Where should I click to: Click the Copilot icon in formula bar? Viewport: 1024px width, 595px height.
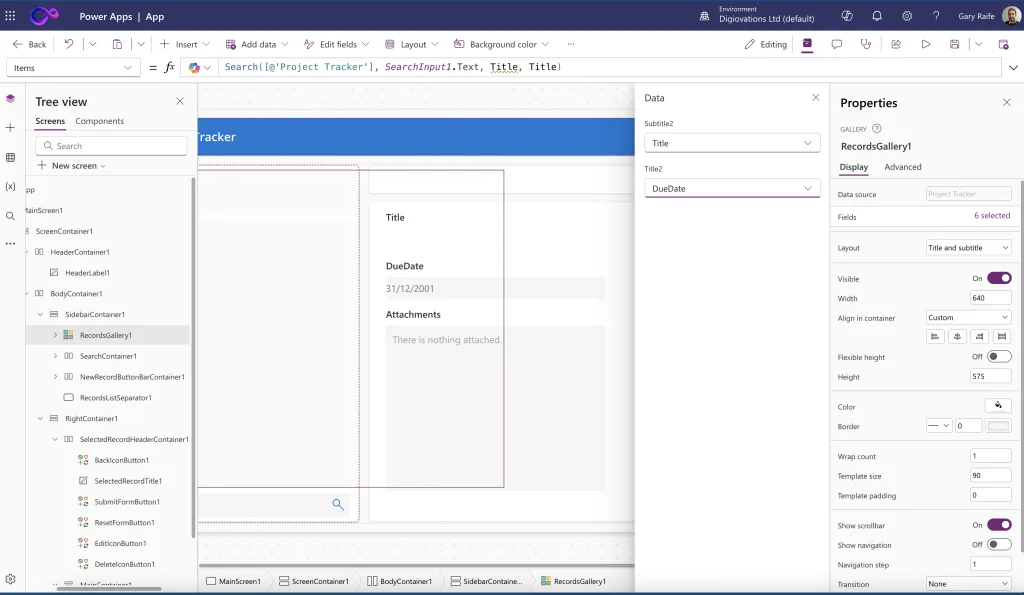(x=195, y=67)
